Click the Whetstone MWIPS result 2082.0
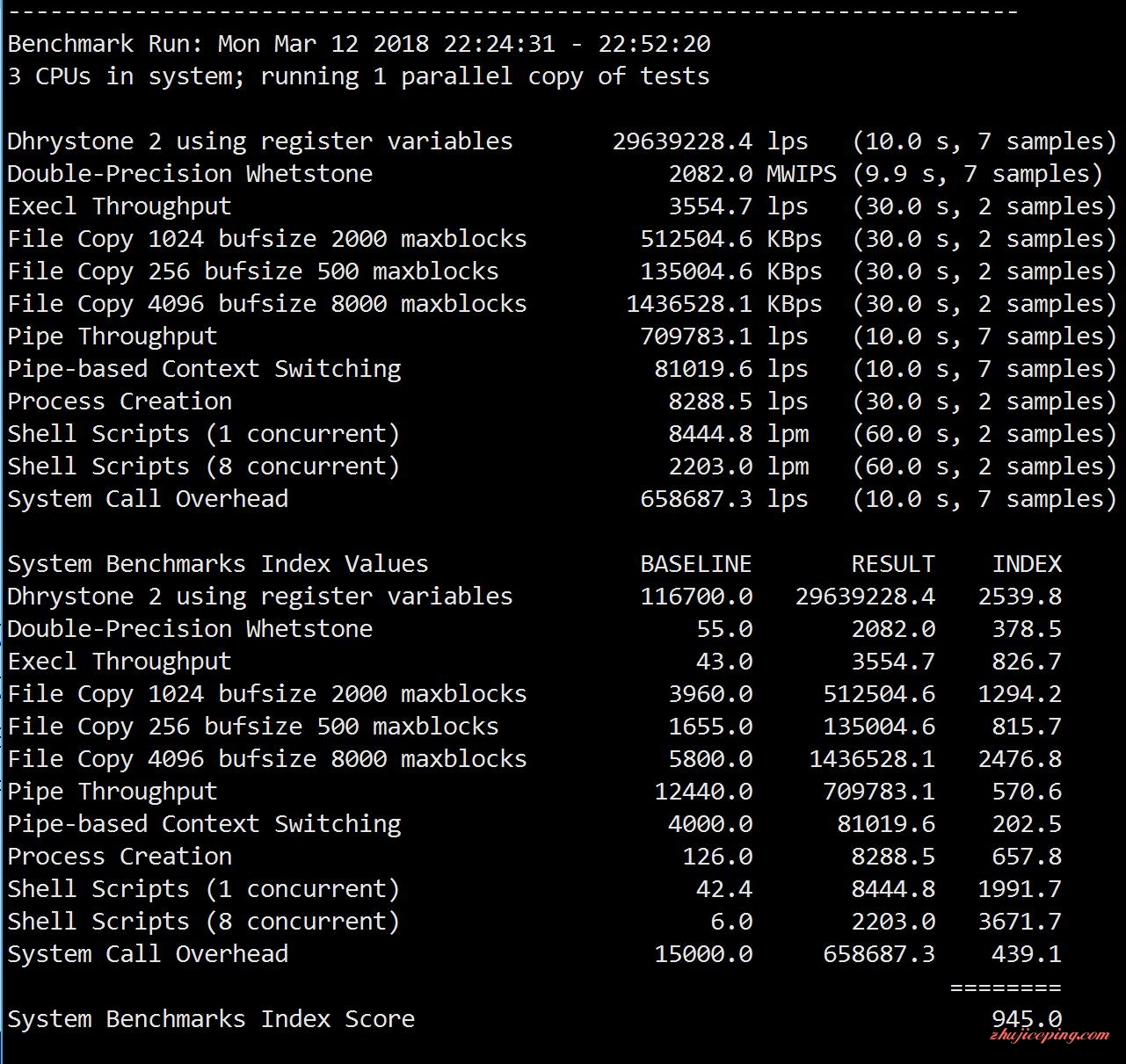Viewport: 1126px width, 1064px height. 709,174
